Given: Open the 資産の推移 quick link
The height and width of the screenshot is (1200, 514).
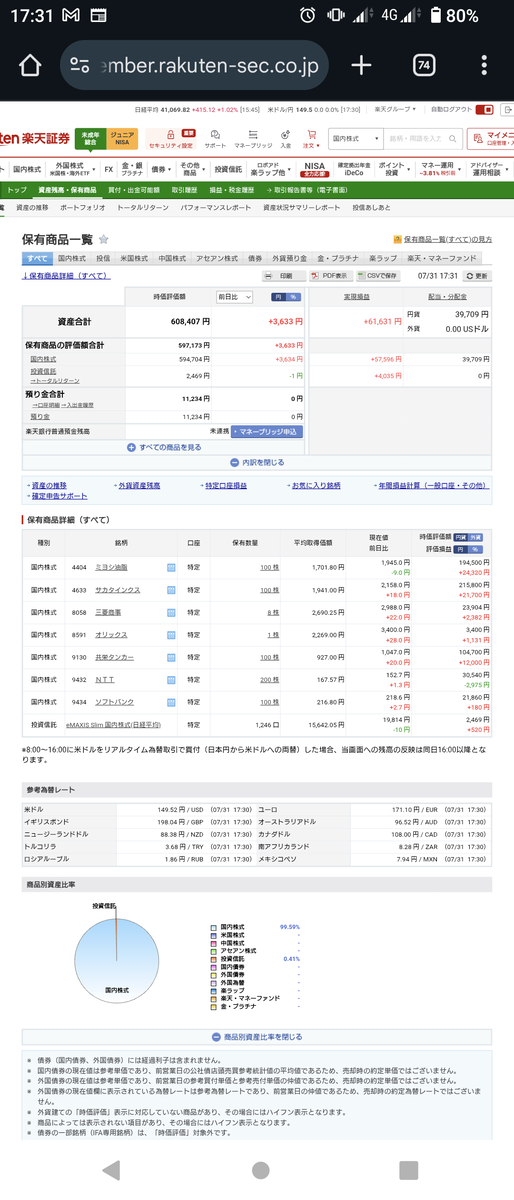Looking at the screenshot, I should click(51, 485).
